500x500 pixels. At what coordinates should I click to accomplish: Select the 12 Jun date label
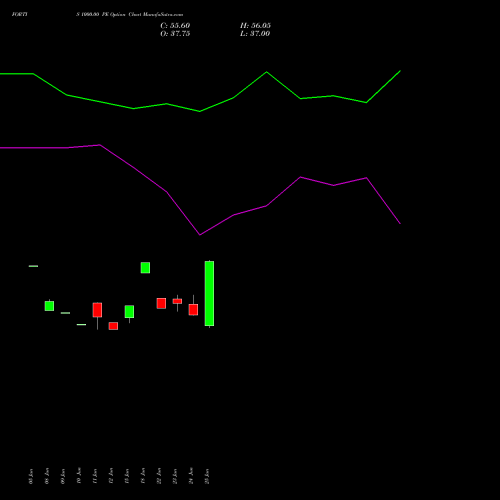coord(111,476)
